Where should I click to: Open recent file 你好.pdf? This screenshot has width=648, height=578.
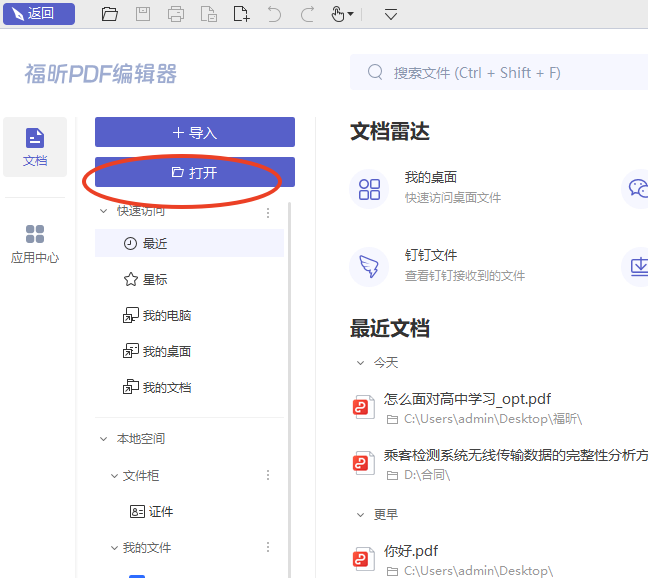pos(411,551)
